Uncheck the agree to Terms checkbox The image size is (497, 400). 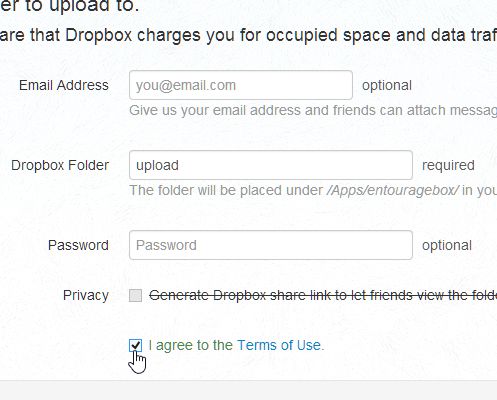click(135, 345)
